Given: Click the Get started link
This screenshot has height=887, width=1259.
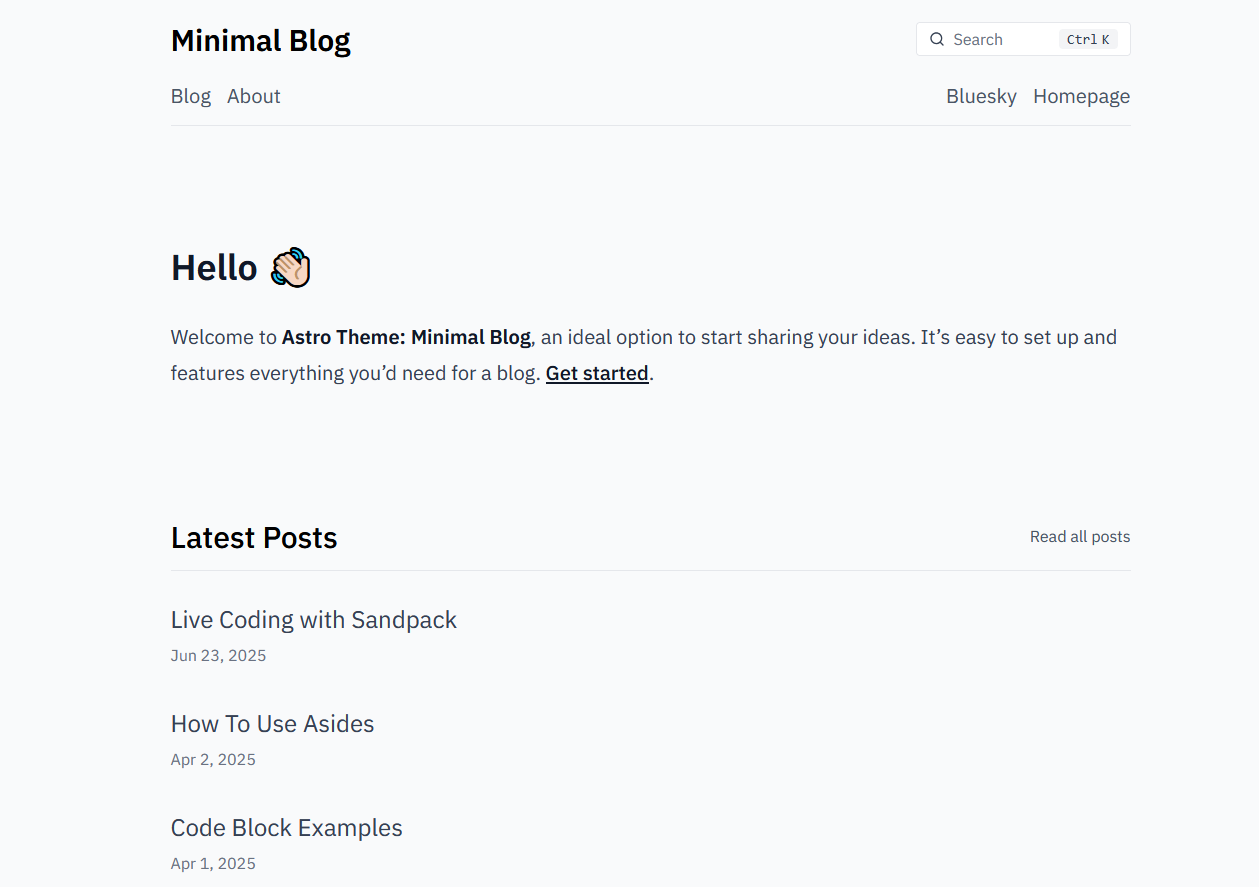Looking at the screenshot, I should pyautogui.click(x=596, y=372).
